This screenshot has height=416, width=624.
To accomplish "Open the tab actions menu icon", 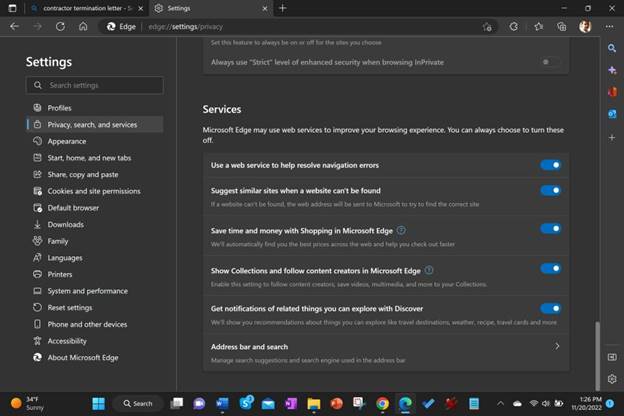I will pyautogui.click(x=12, y=8).
